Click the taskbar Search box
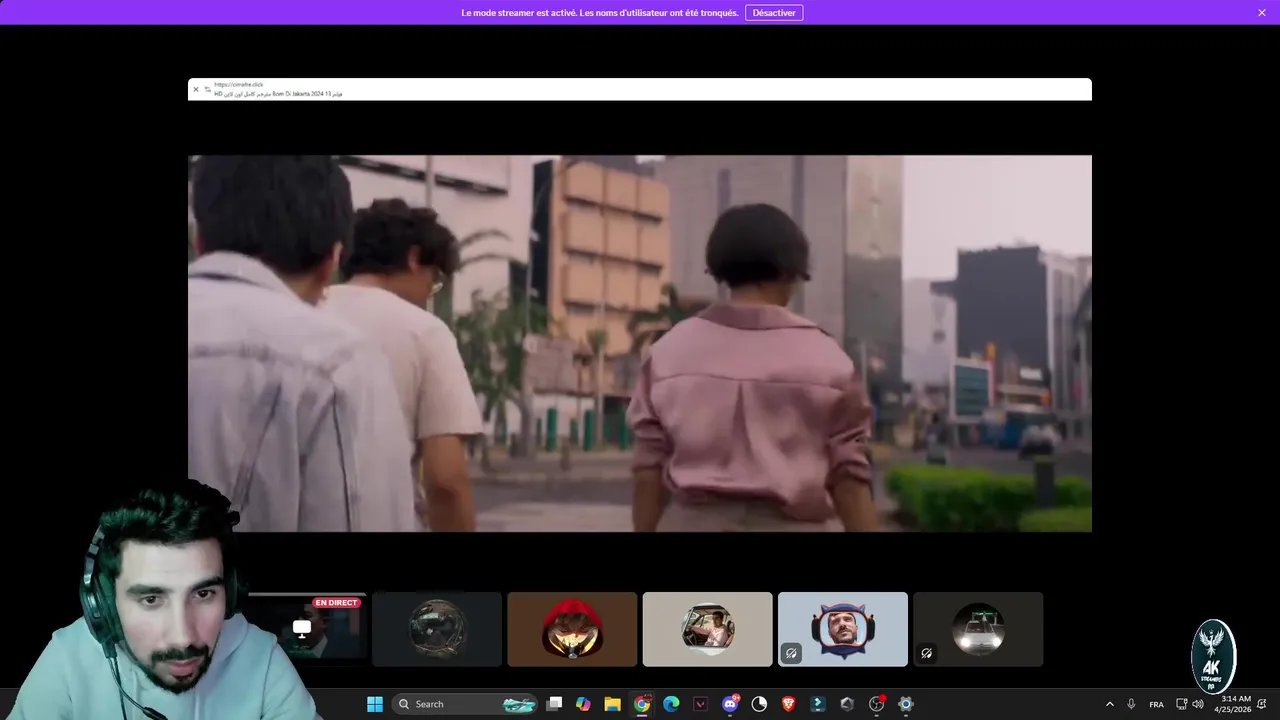The width and height of the screenshot is (1280, 720). (x=465, y=704)
